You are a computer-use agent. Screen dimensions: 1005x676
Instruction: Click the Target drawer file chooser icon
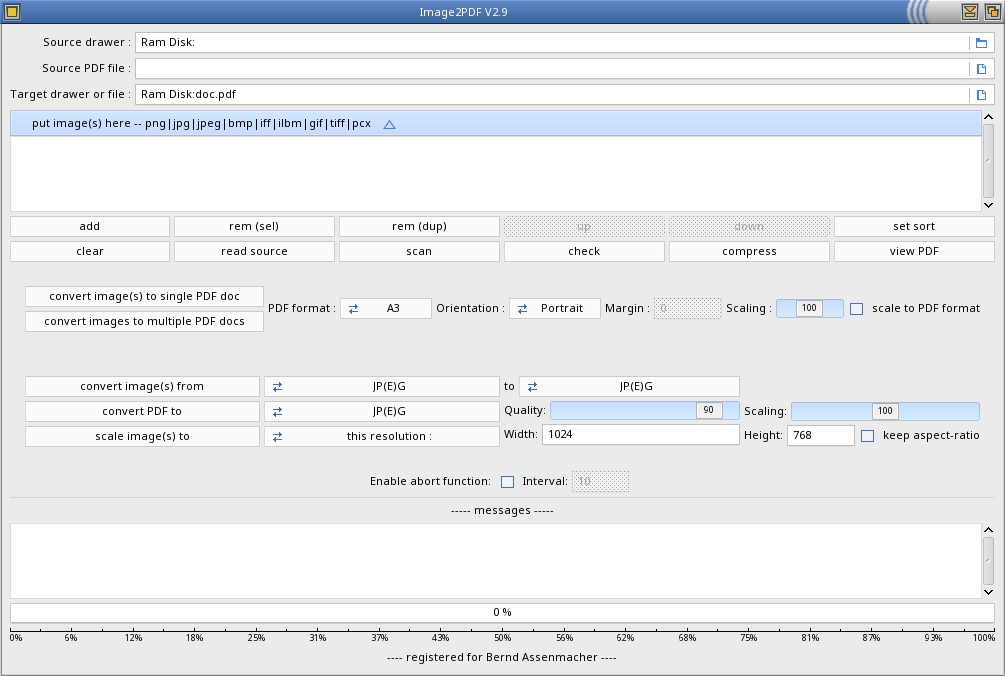point(981,95)
